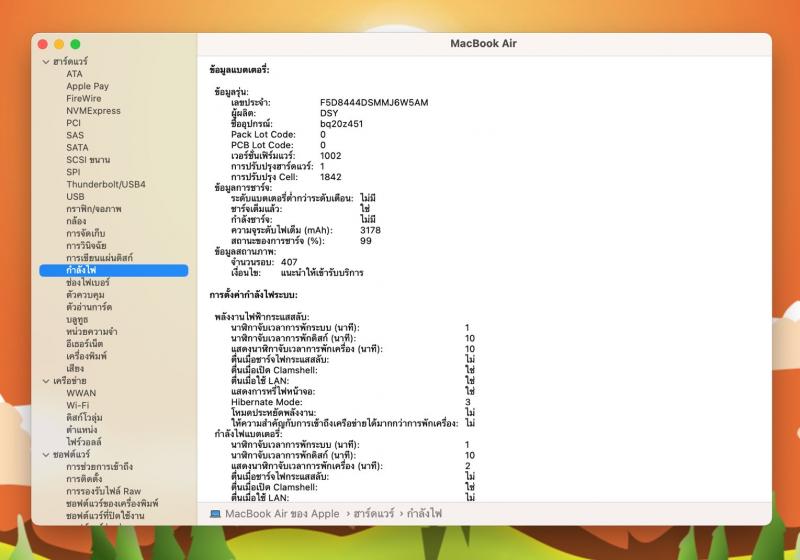Viewport: 800px width, 560px height.
Task: Click cycle count value 407
Action: point(289,262)
